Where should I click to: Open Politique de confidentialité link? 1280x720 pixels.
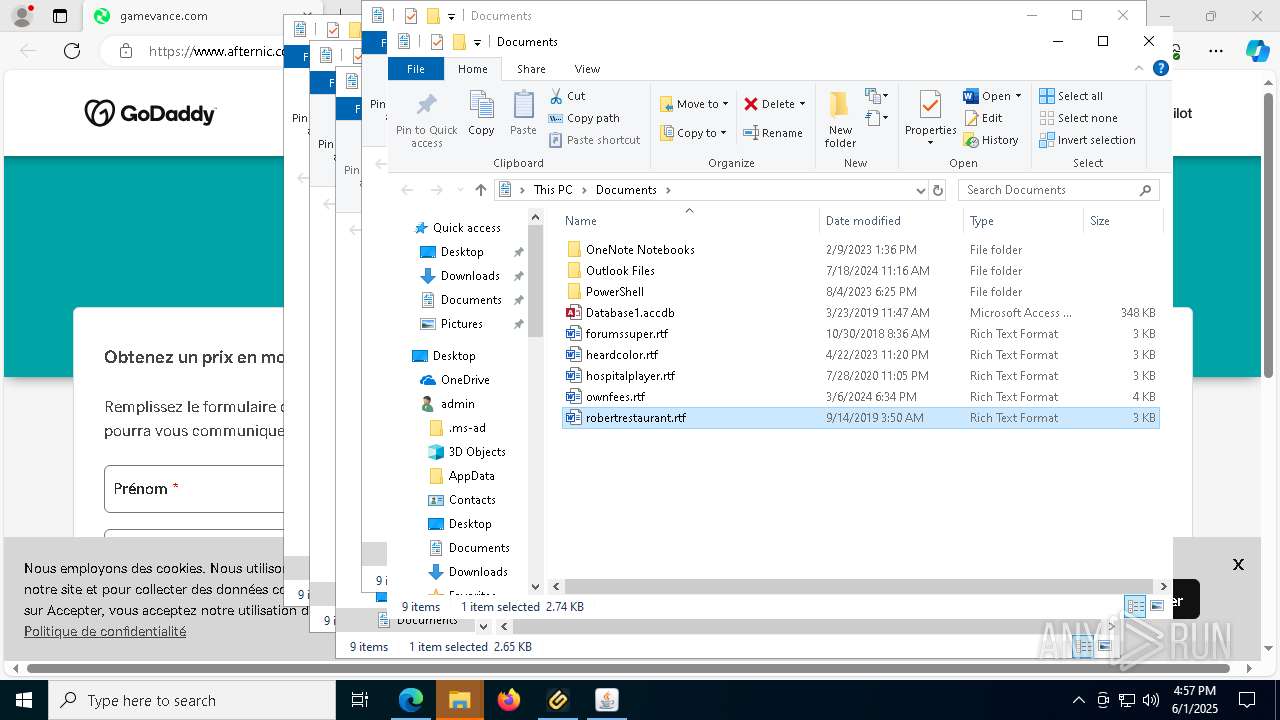pos(105,631)
